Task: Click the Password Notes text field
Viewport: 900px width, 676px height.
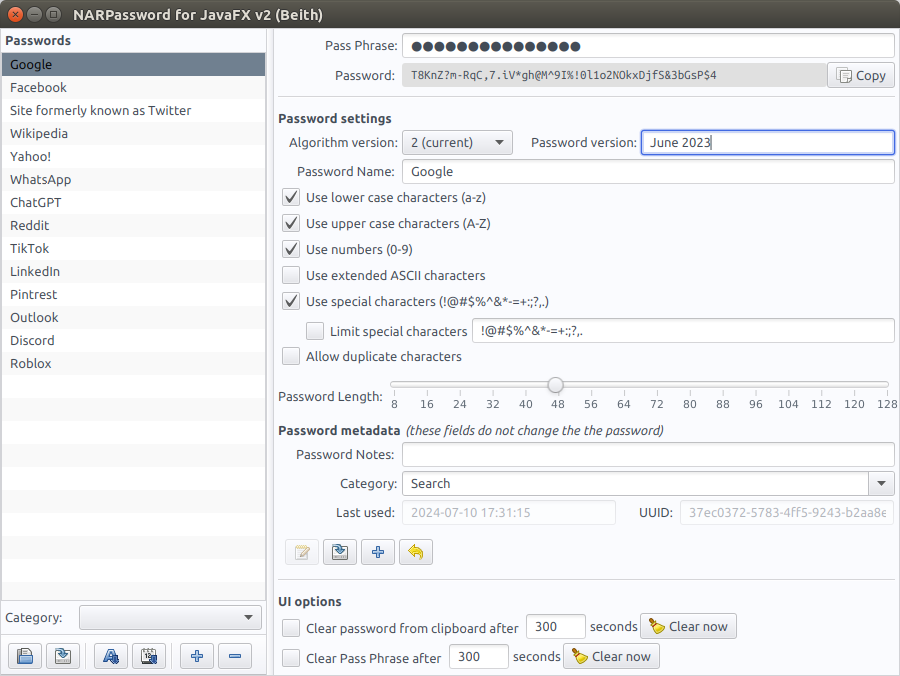Action: [x=647, y=455]
